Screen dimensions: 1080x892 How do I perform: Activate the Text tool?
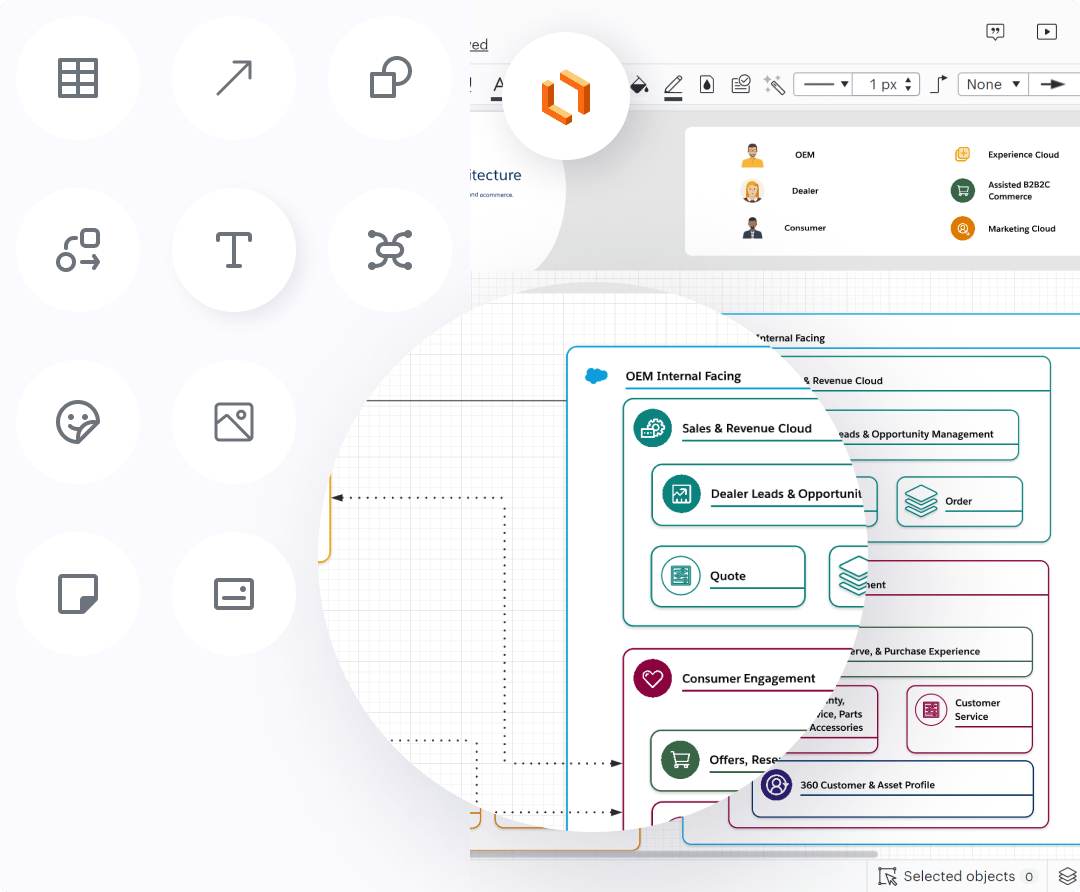(234, 250)
